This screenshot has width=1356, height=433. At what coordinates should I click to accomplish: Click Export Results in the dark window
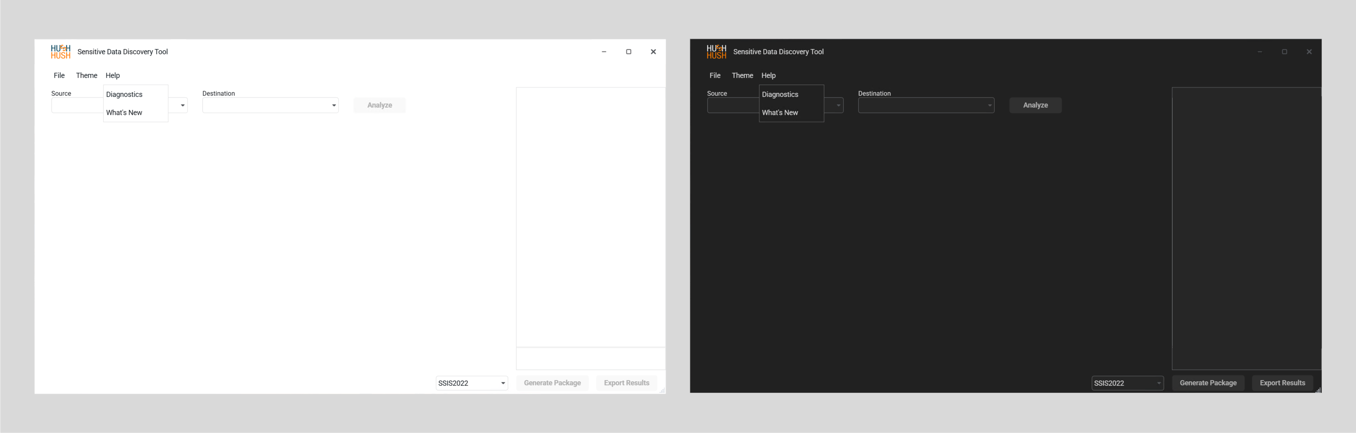[1282, 383]
